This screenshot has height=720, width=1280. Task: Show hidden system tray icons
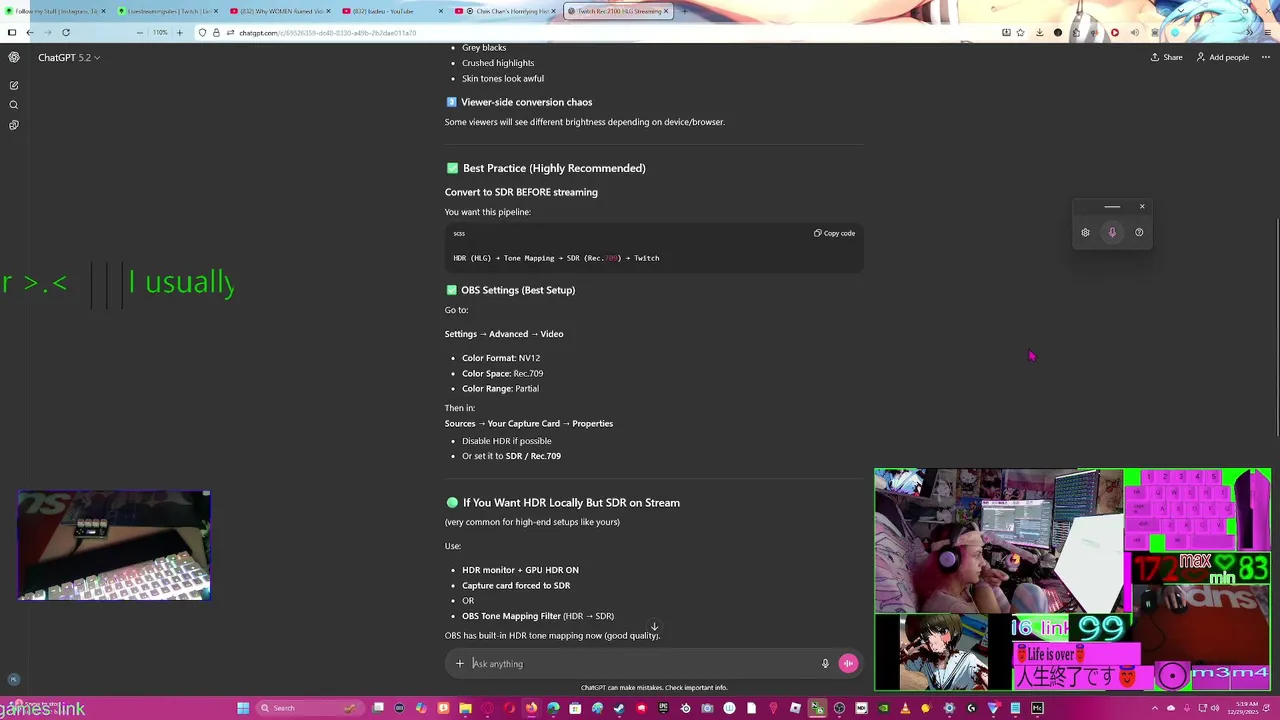[x=1155, y=708]
